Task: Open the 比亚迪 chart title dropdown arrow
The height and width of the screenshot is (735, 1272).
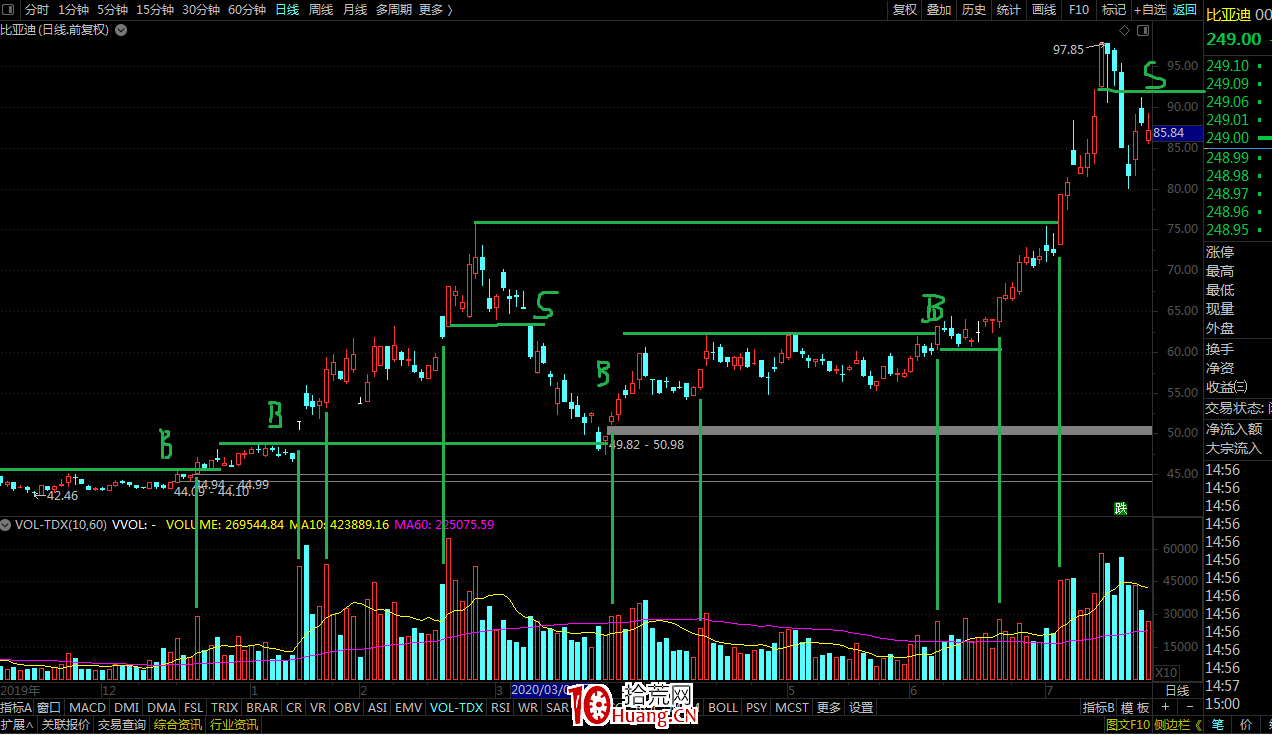Action: click(x=121, y=30)
